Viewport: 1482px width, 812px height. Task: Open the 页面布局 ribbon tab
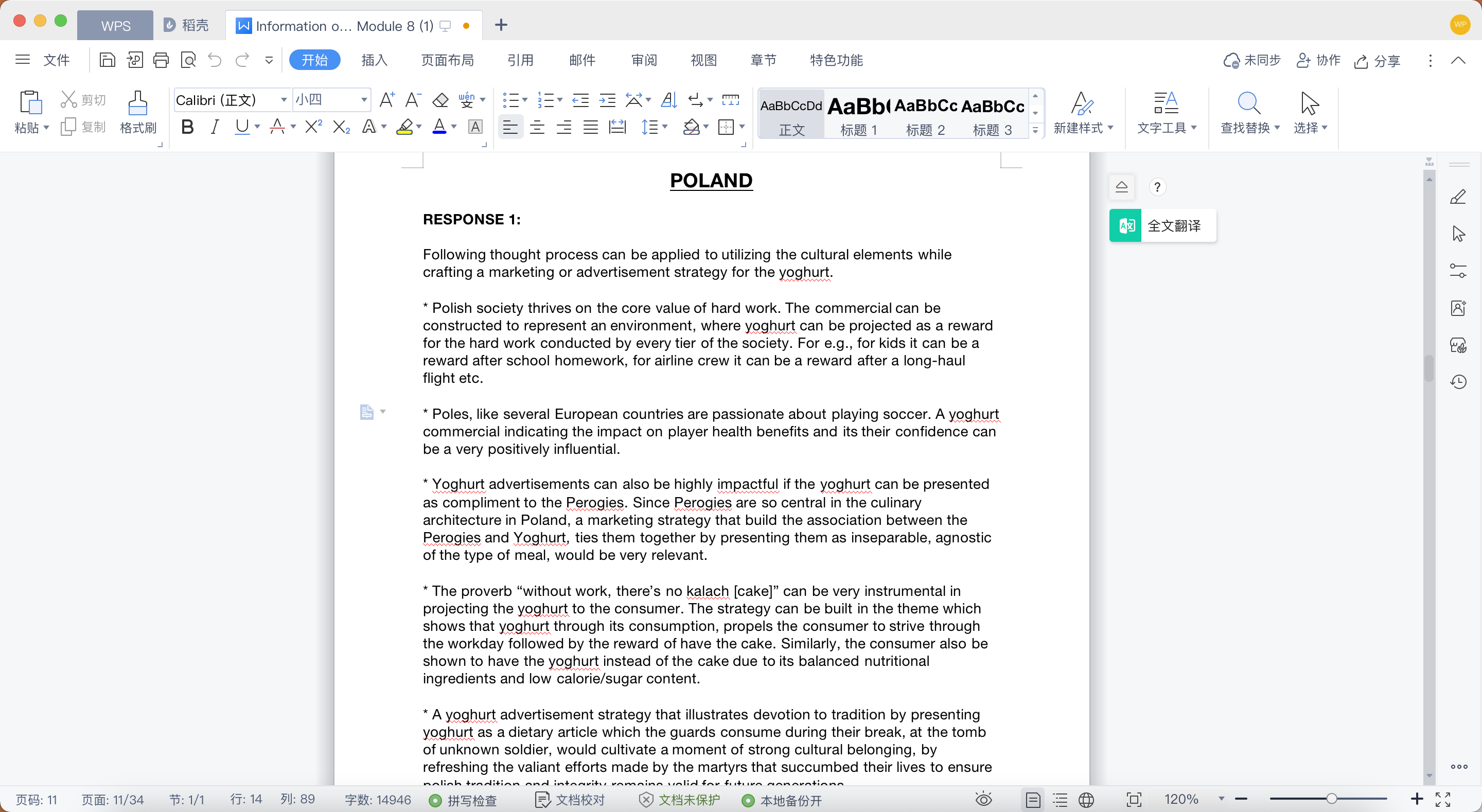coord(447,60)
